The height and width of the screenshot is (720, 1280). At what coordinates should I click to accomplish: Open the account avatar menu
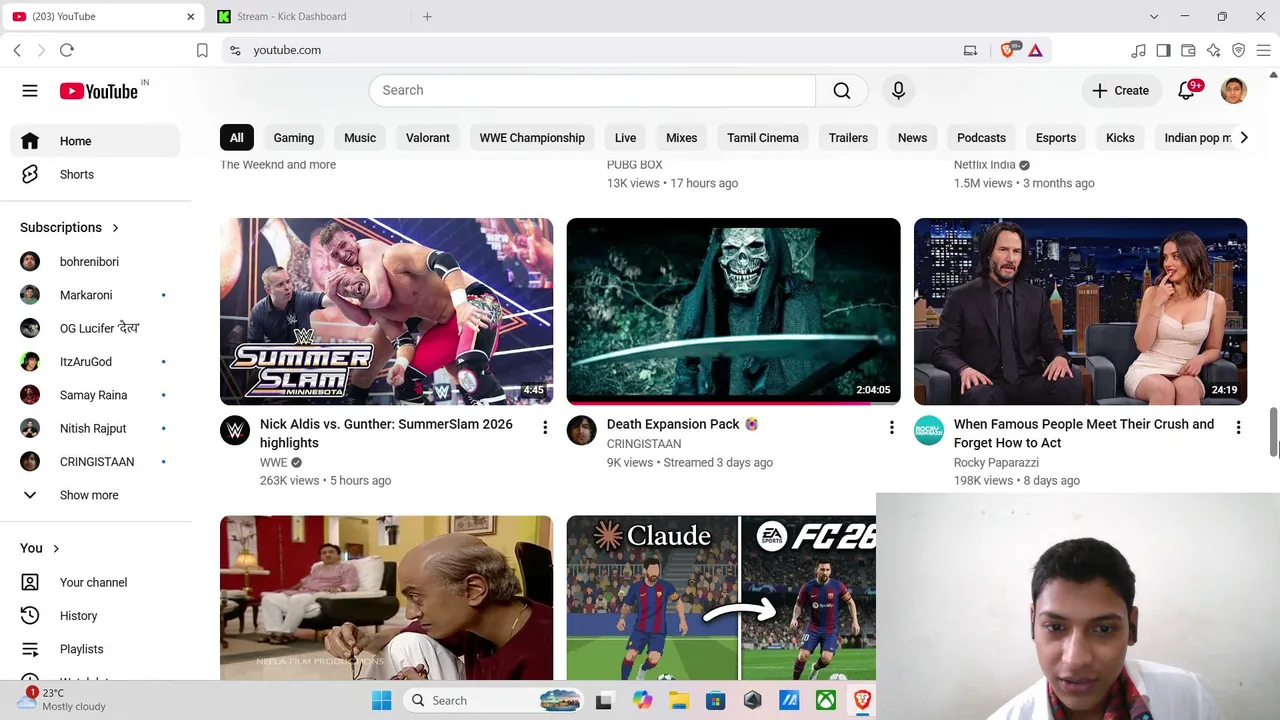[1234, 90]
